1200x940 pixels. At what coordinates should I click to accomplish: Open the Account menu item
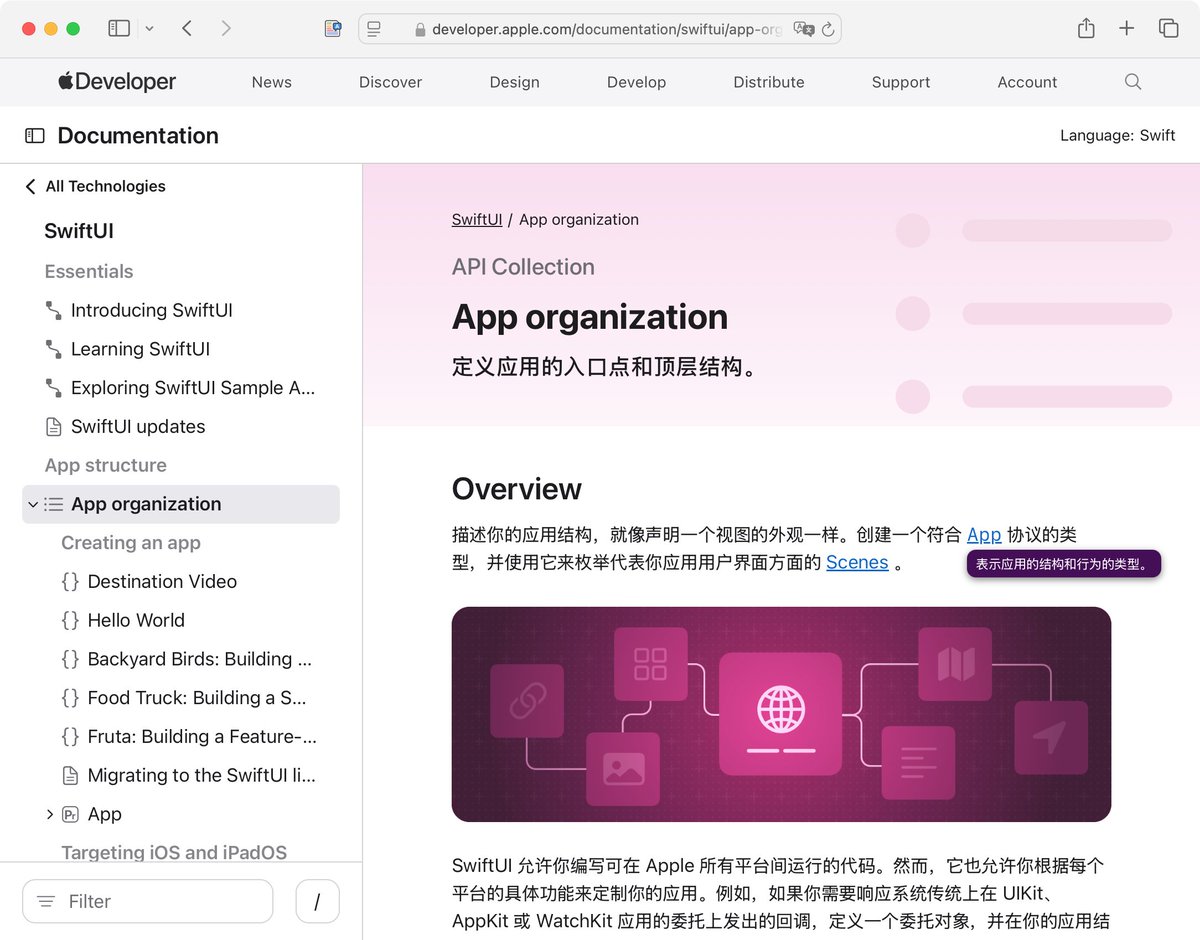coord(1027,82)
